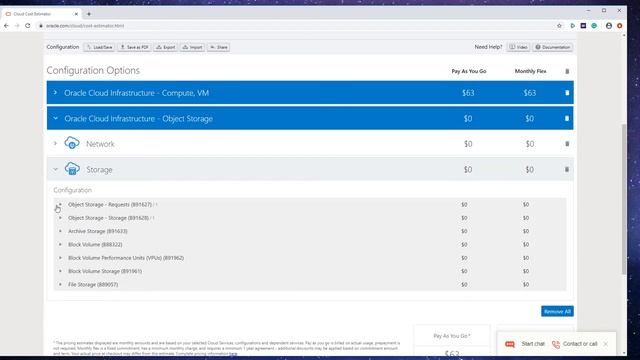Select the Cloud Cost Estimator tab
Viewport: 640px width, 360px height.
tap(41, 14)
